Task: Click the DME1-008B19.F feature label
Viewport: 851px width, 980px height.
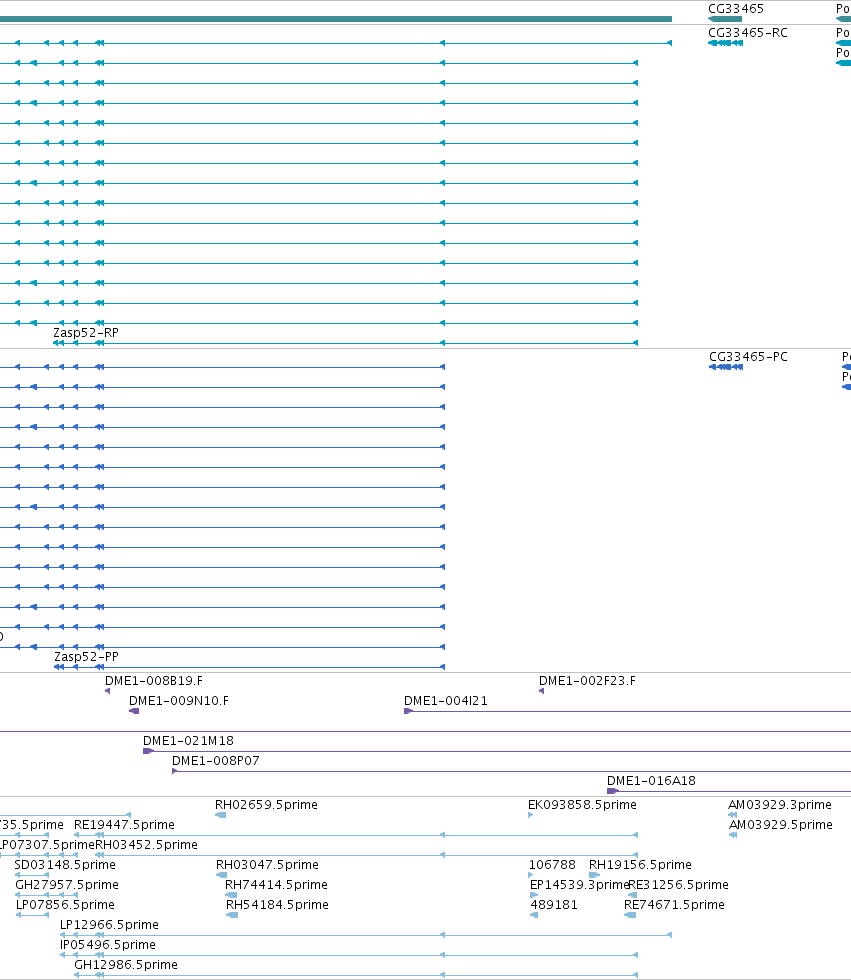Action: click(x=154, y=681)
